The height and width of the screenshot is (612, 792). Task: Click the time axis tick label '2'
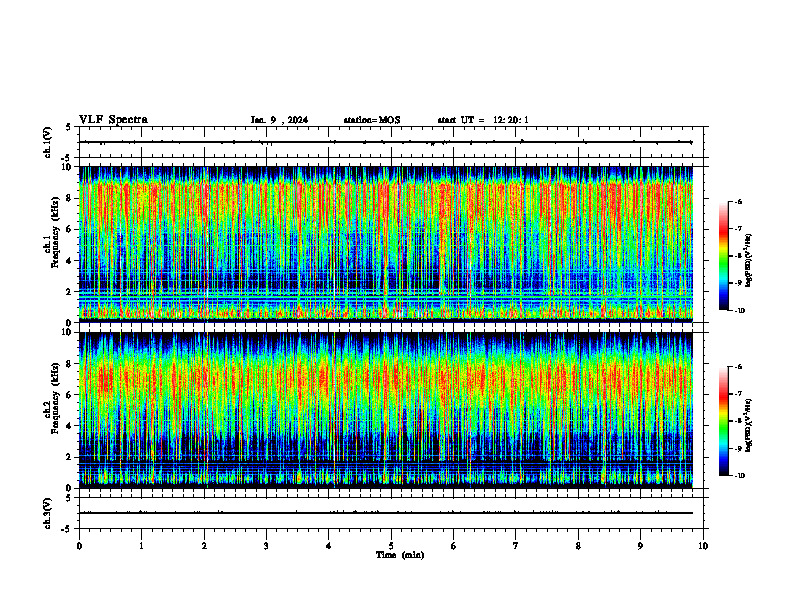click(x=204, y=546)
